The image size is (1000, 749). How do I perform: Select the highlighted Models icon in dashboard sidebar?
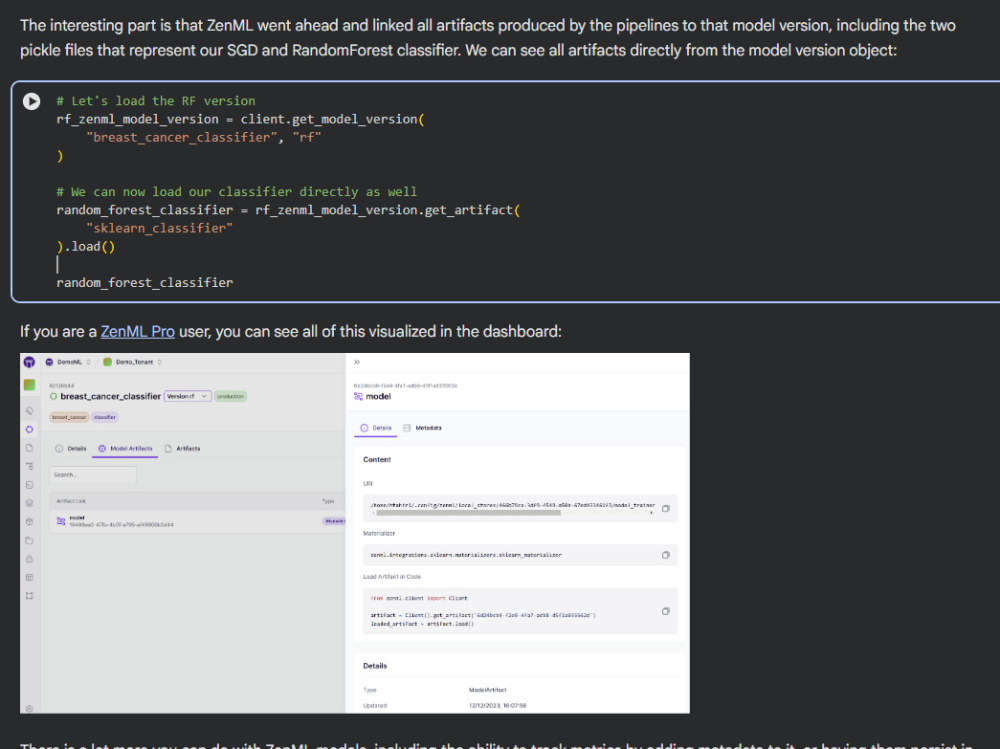(29, 429)
